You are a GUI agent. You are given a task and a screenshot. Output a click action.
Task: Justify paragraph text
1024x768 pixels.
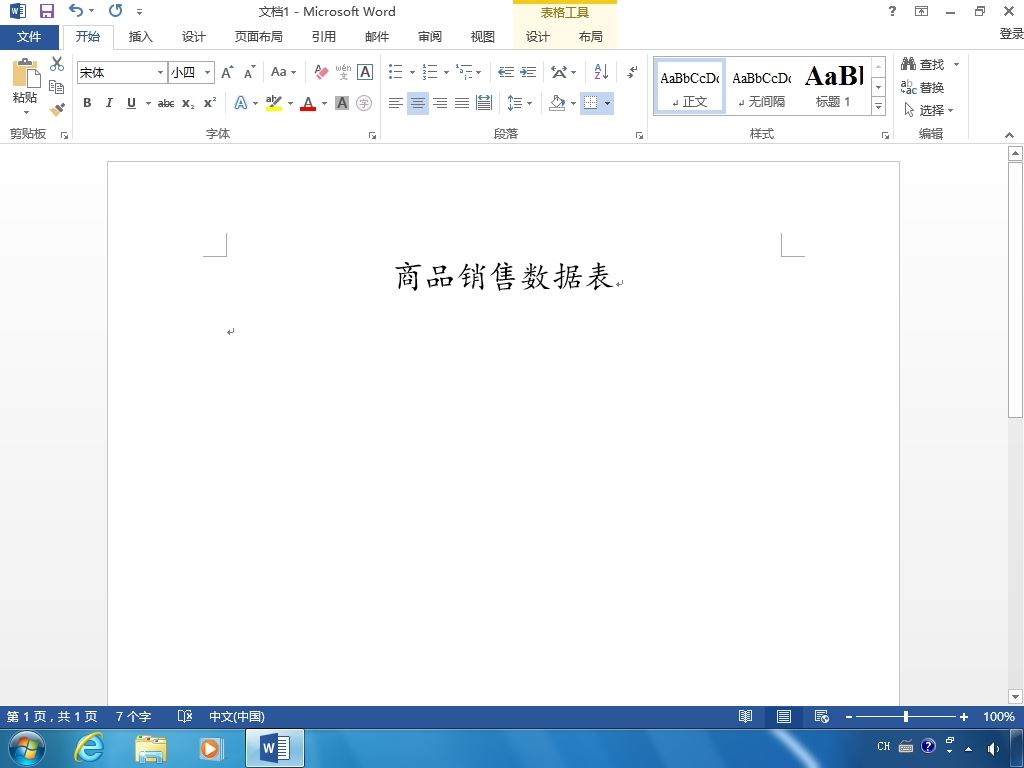[462, 103]
